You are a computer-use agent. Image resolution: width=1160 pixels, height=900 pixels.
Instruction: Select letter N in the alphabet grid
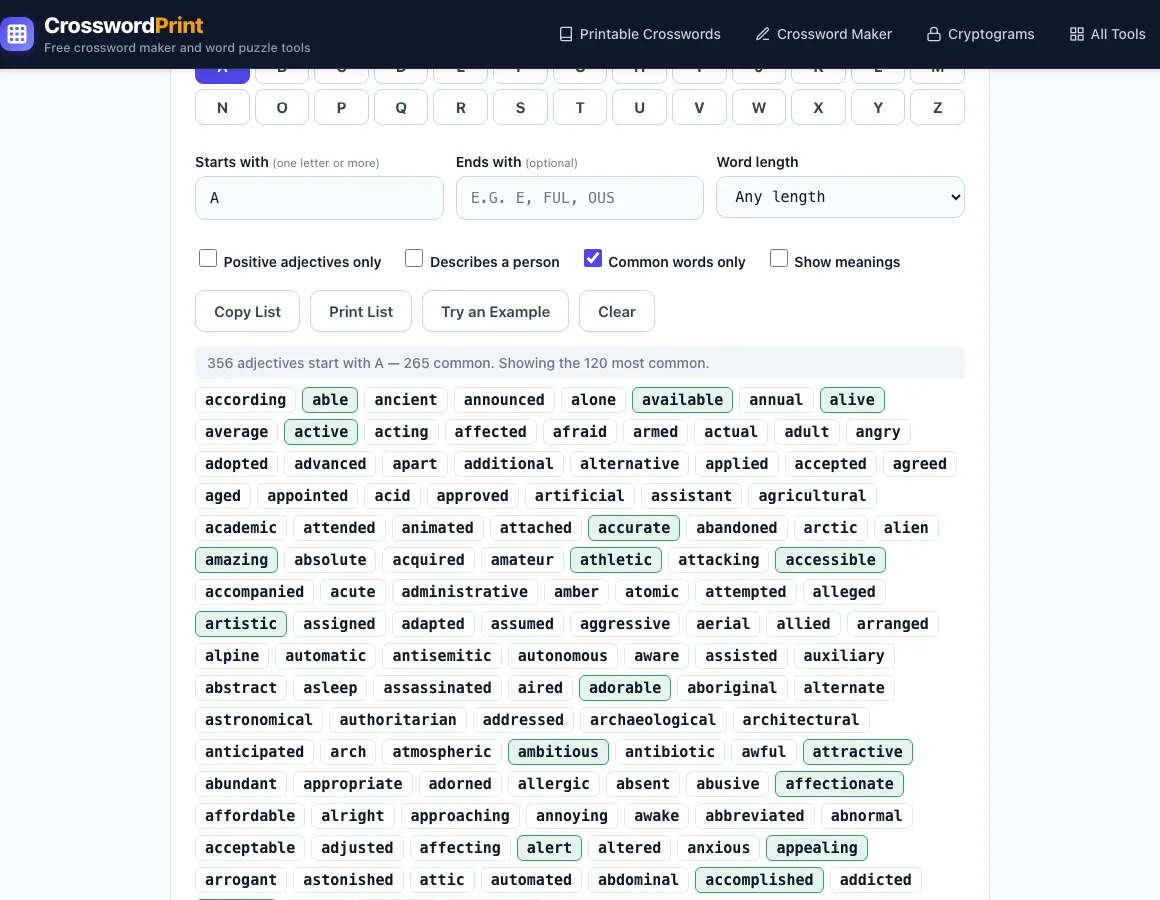(x=223, y=107)
